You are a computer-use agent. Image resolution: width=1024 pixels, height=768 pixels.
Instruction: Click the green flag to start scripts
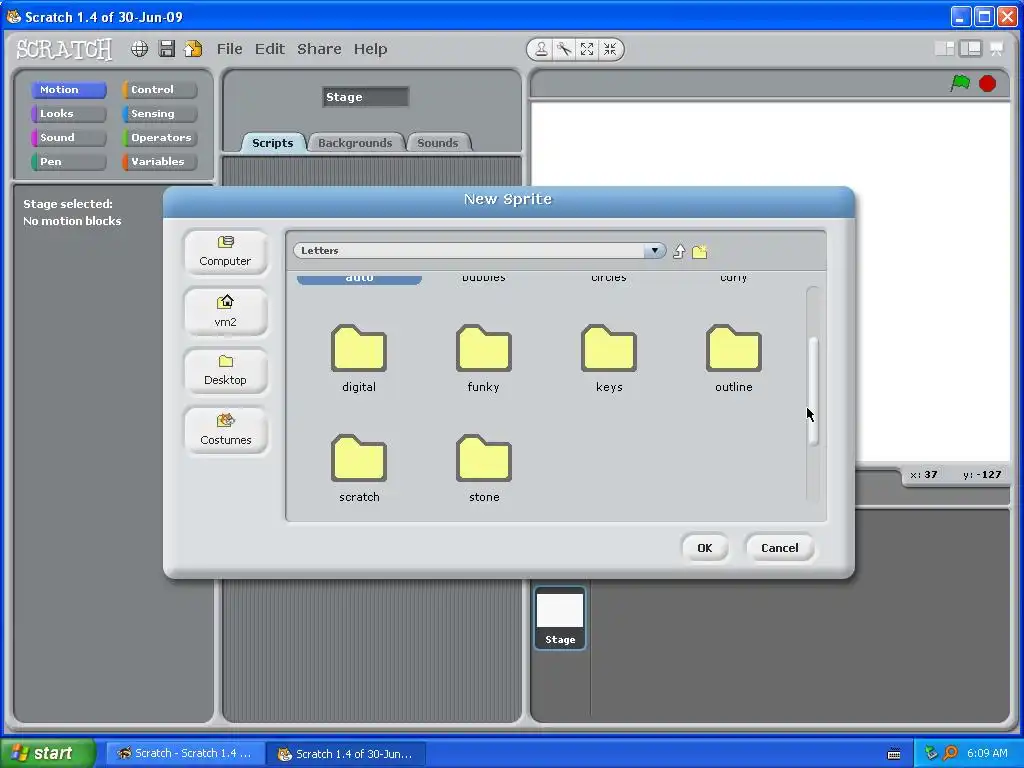(961, 83)
